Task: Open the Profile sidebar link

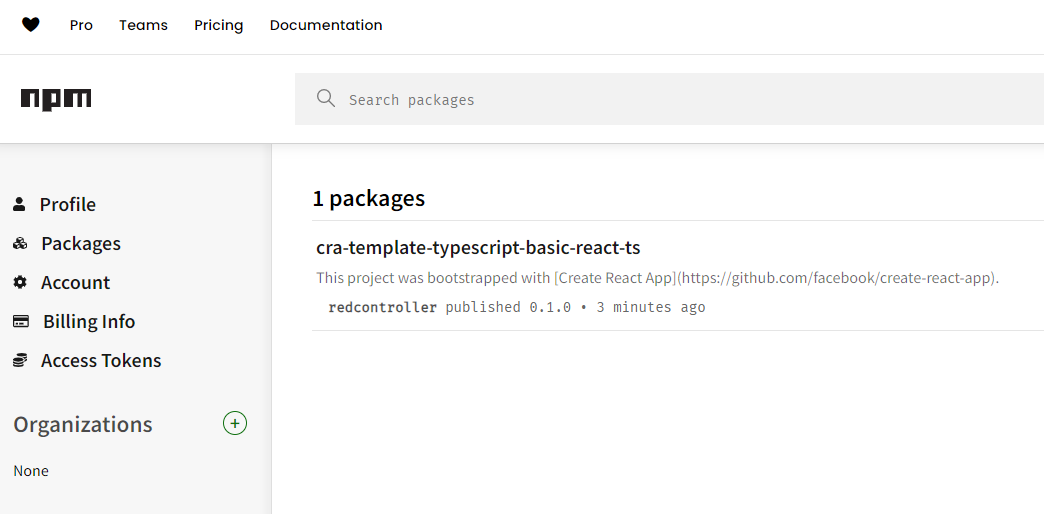Action: (67, 204)
